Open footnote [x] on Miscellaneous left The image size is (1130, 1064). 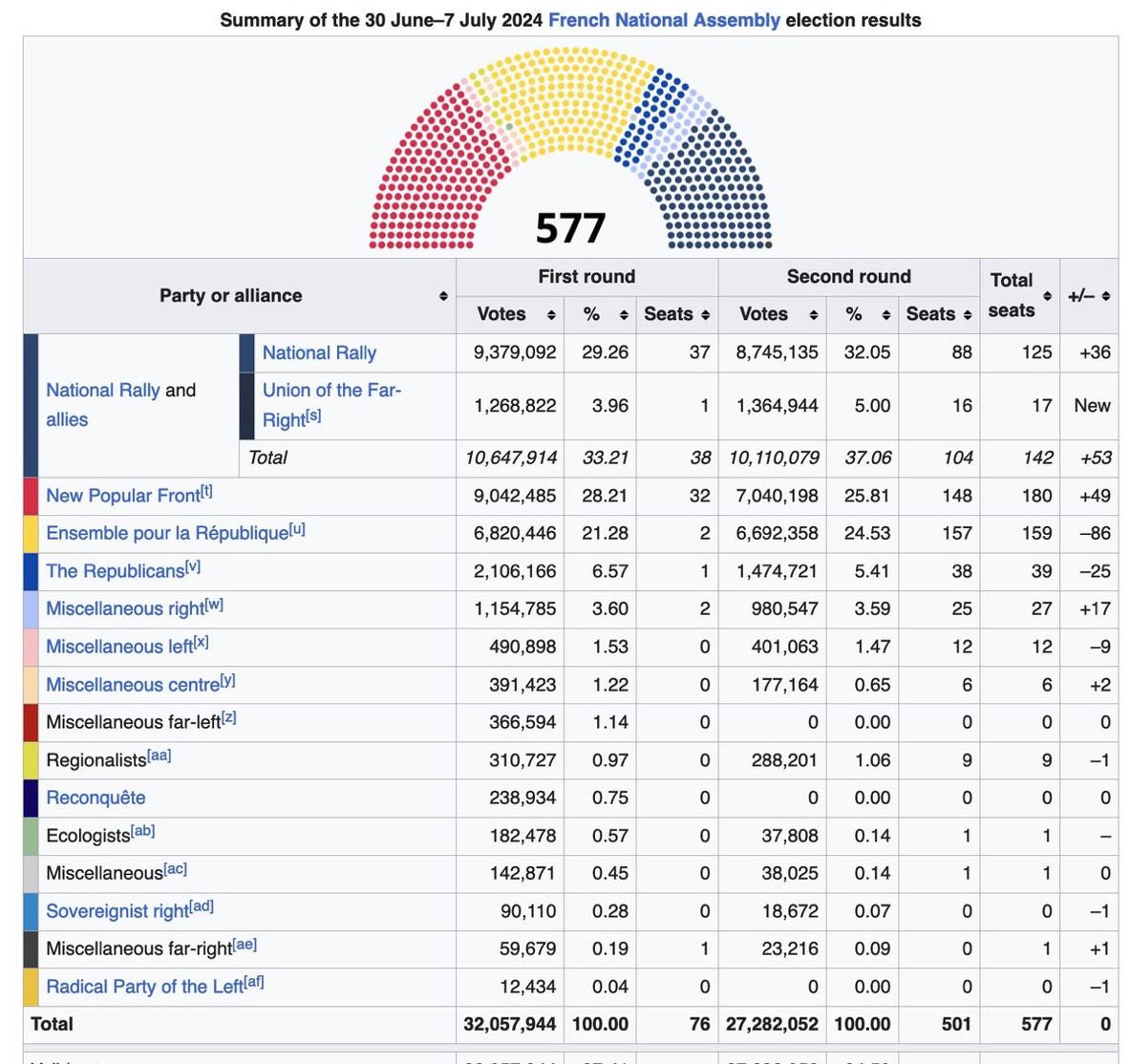click(201, 643)
